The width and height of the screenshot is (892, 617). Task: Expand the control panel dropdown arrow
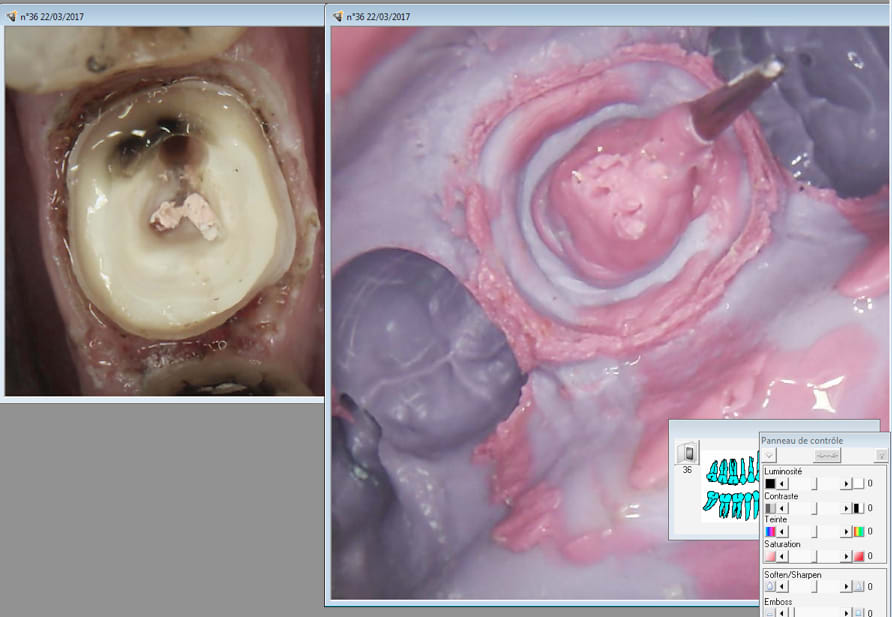pyautogui.click(x=772, y=455)
